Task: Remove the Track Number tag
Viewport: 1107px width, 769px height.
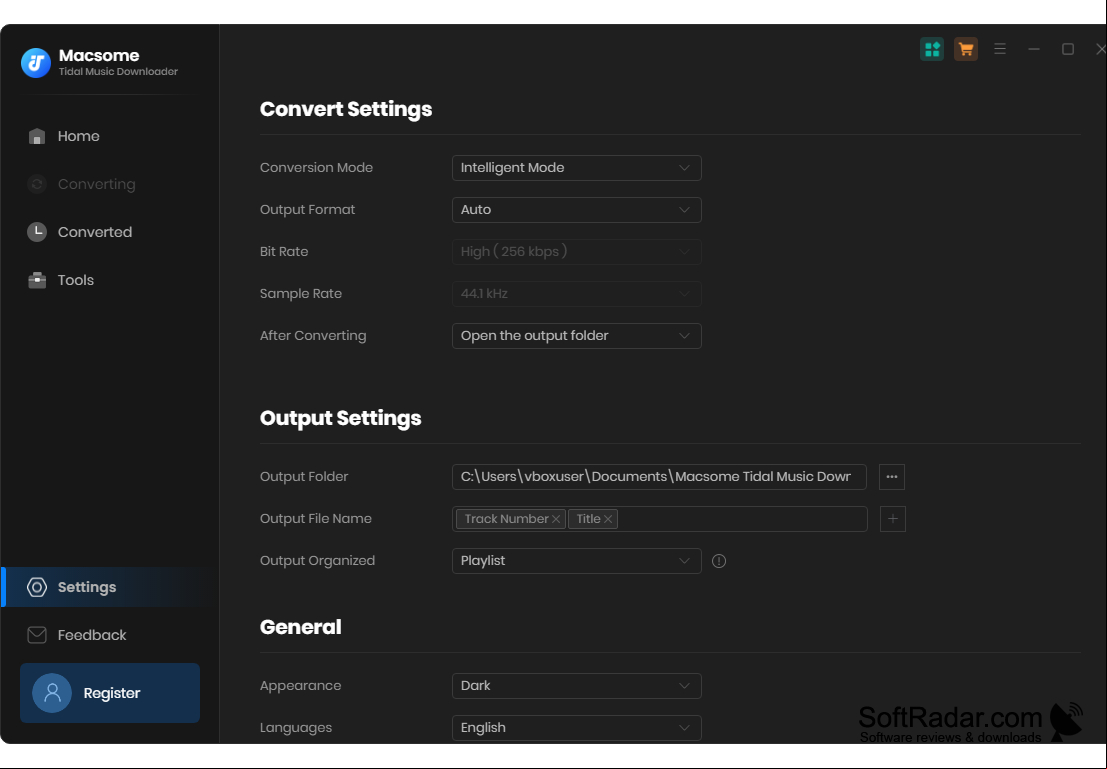Action: (x=556, y=519)
